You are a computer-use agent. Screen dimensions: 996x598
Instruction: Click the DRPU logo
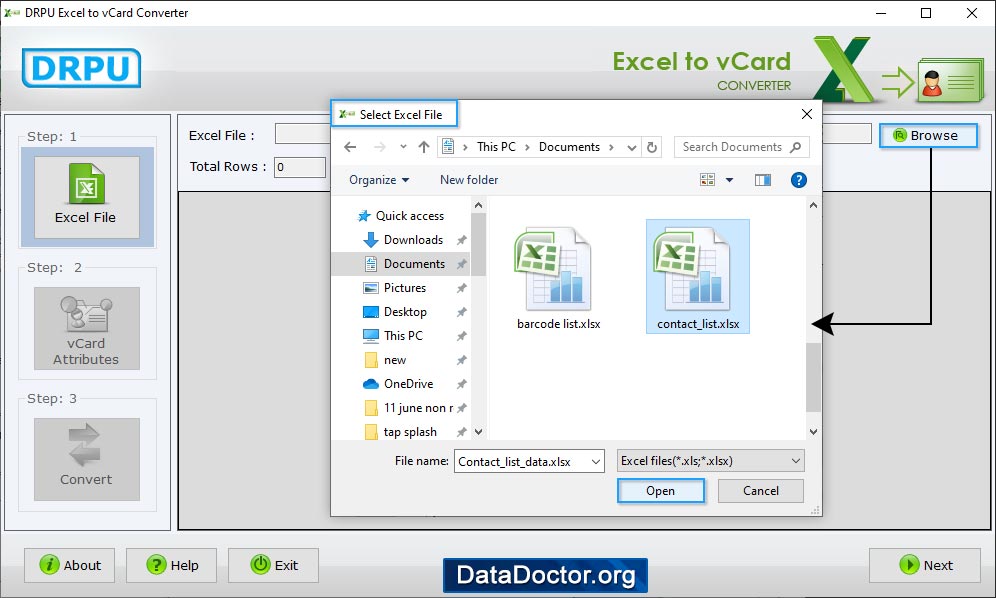pyautogui.click(x=81, y=68)
